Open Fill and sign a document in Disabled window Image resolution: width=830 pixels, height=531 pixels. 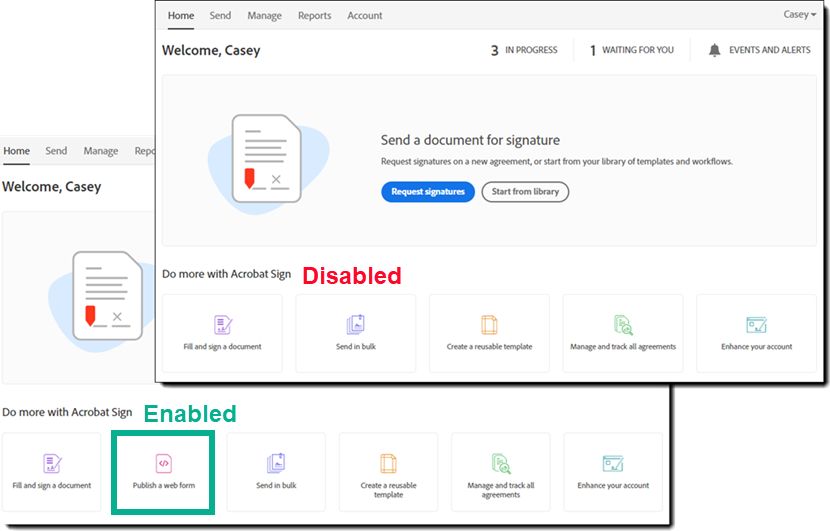click(222, 333)
